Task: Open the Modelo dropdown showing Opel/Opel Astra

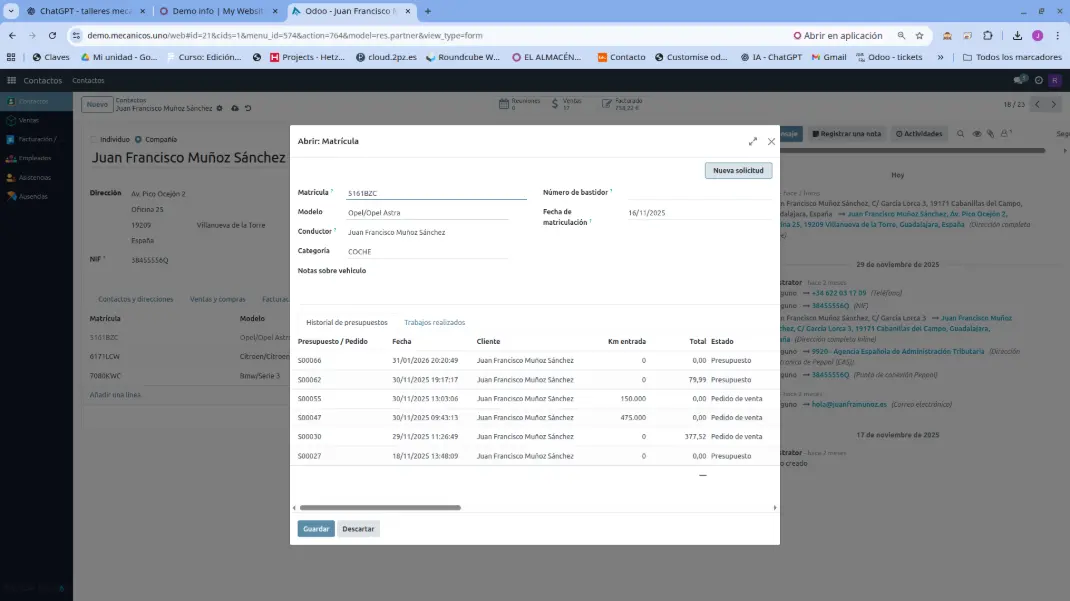Action: tap(427, 213)
